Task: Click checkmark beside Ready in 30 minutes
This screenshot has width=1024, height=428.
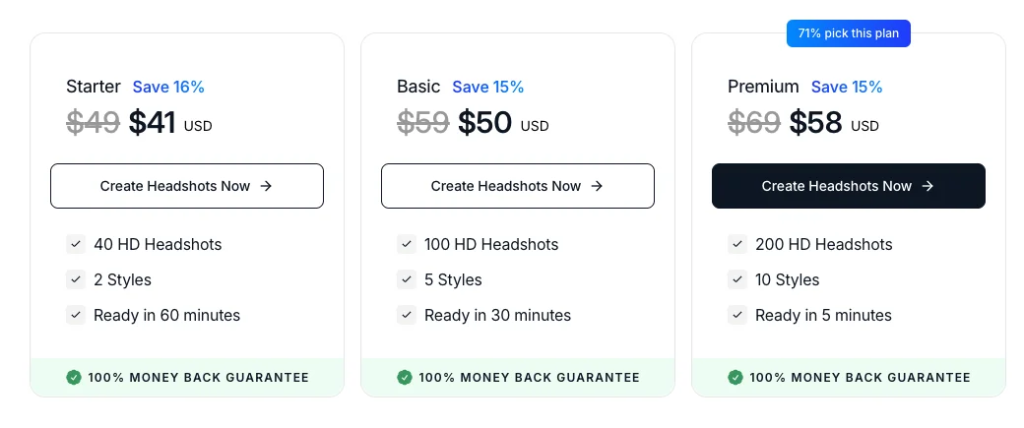Action: click(406, 315)
